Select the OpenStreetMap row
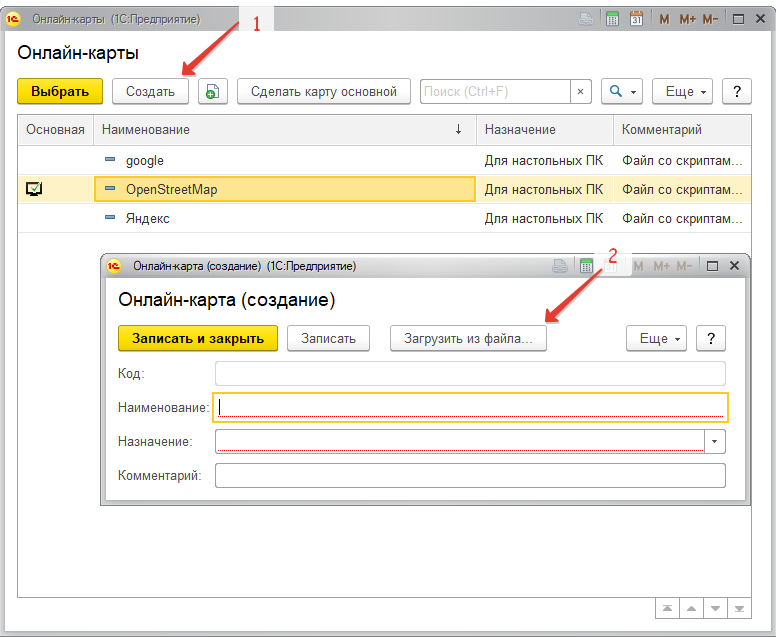Image resolution: width=776 pixels, height=637 pixels. (384, 189)
